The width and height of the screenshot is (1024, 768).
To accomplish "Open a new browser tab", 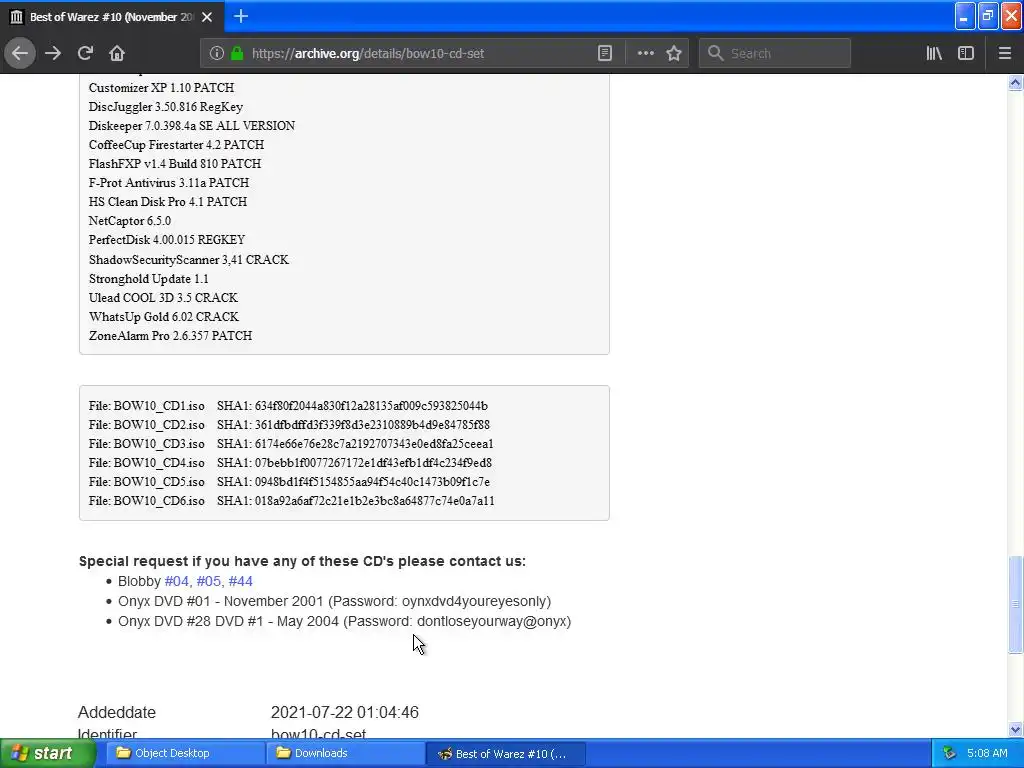I will tap(240, 16).
